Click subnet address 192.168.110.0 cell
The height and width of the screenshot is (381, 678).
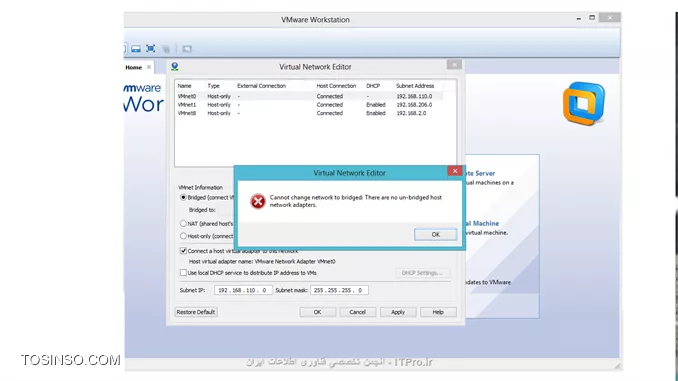click(x=414, y=96)
